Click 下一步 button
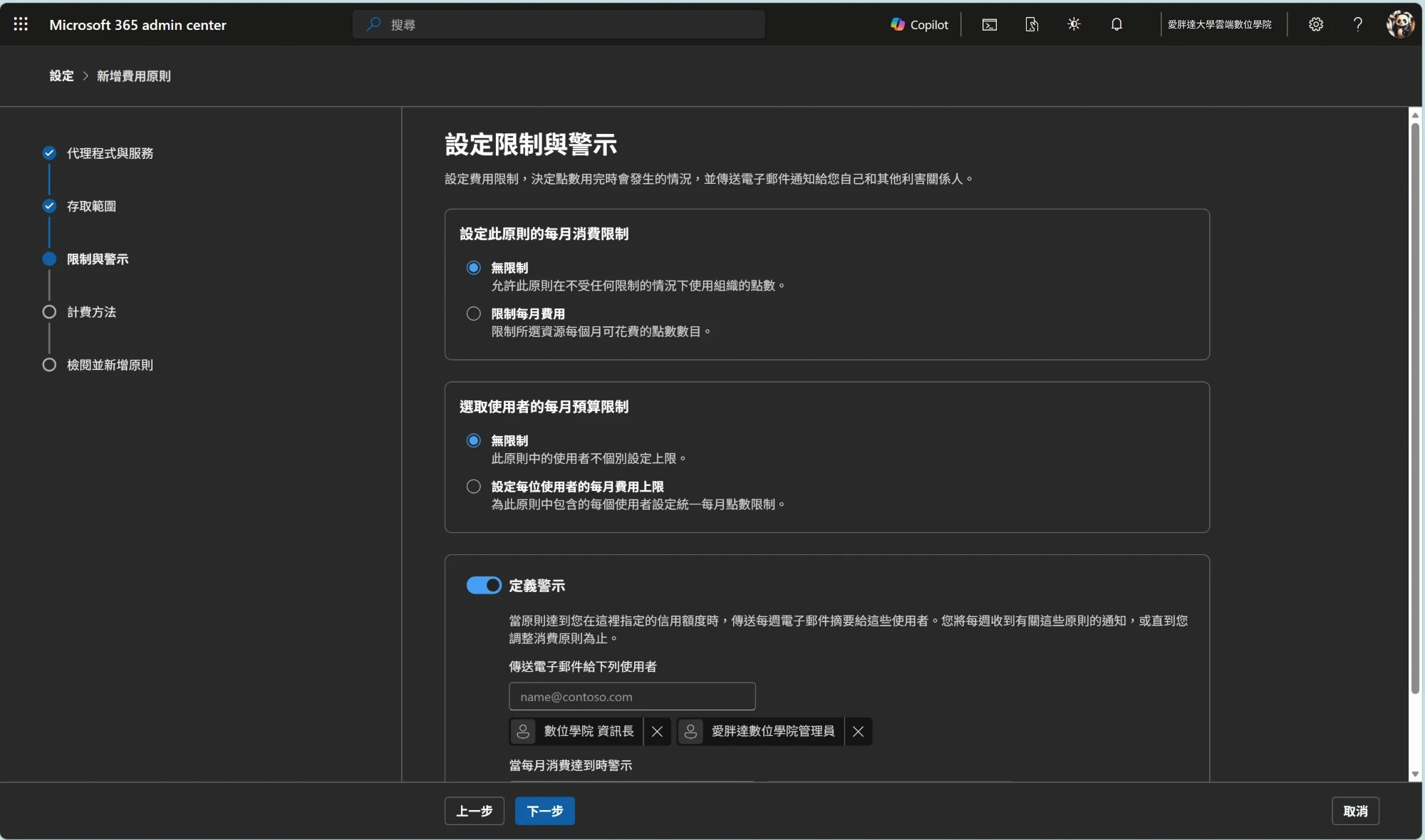This screenshot has height=840, width=1425. tap(544, 811)
